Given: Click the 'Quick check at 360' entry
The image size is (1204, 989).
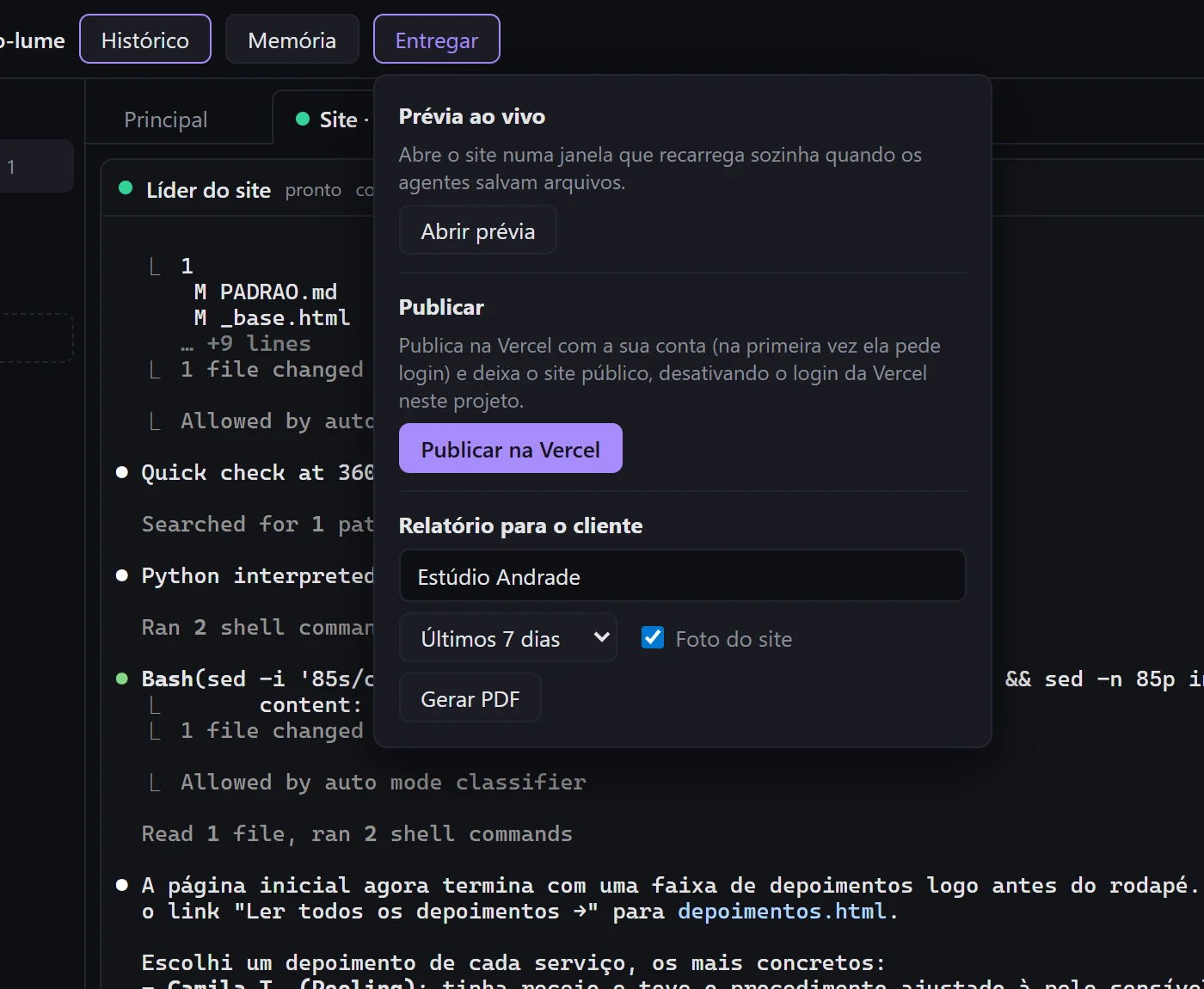Looking at the screenshot, I should pos(257,472).
